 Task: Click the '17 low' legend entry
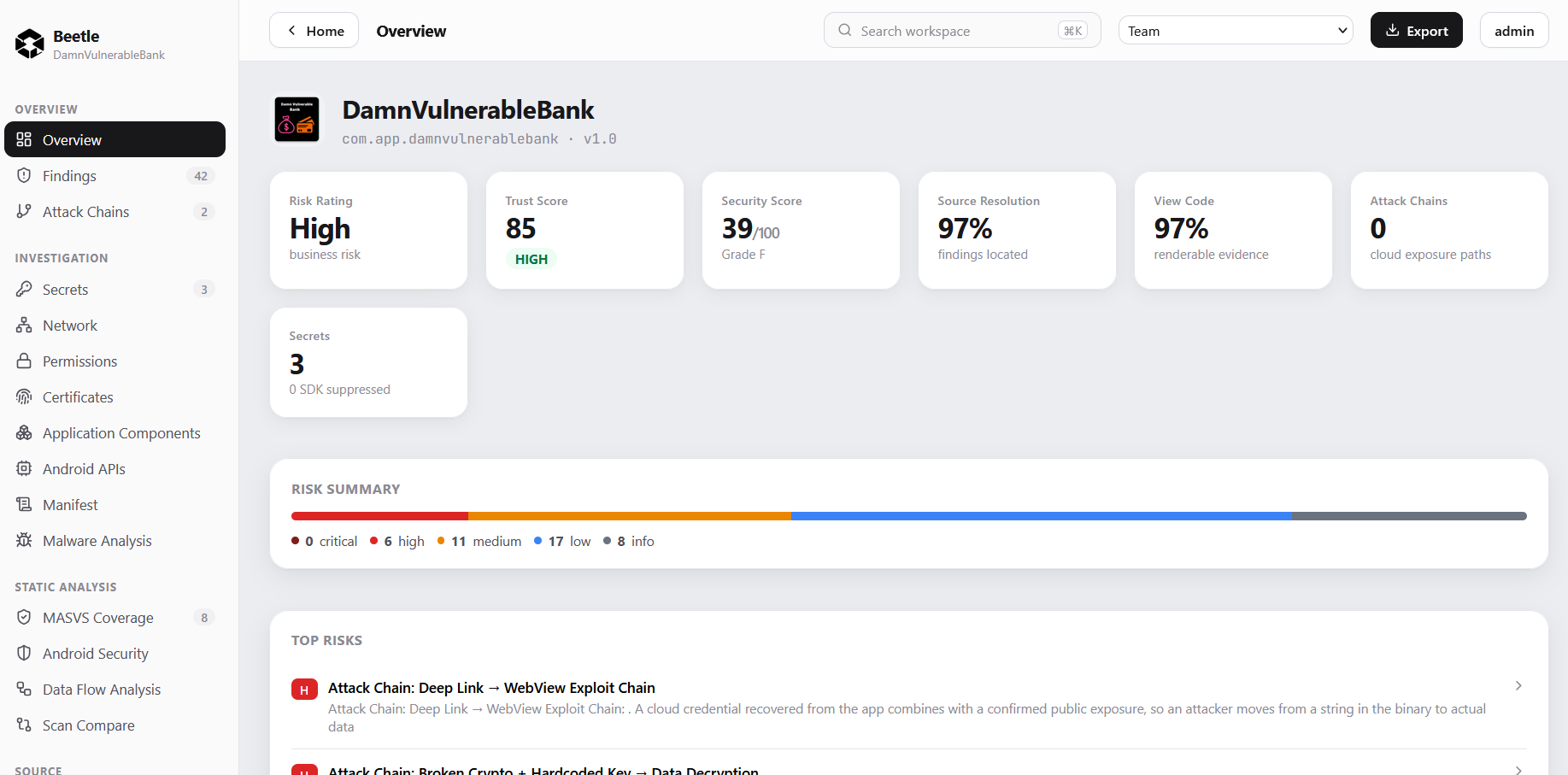562,541
